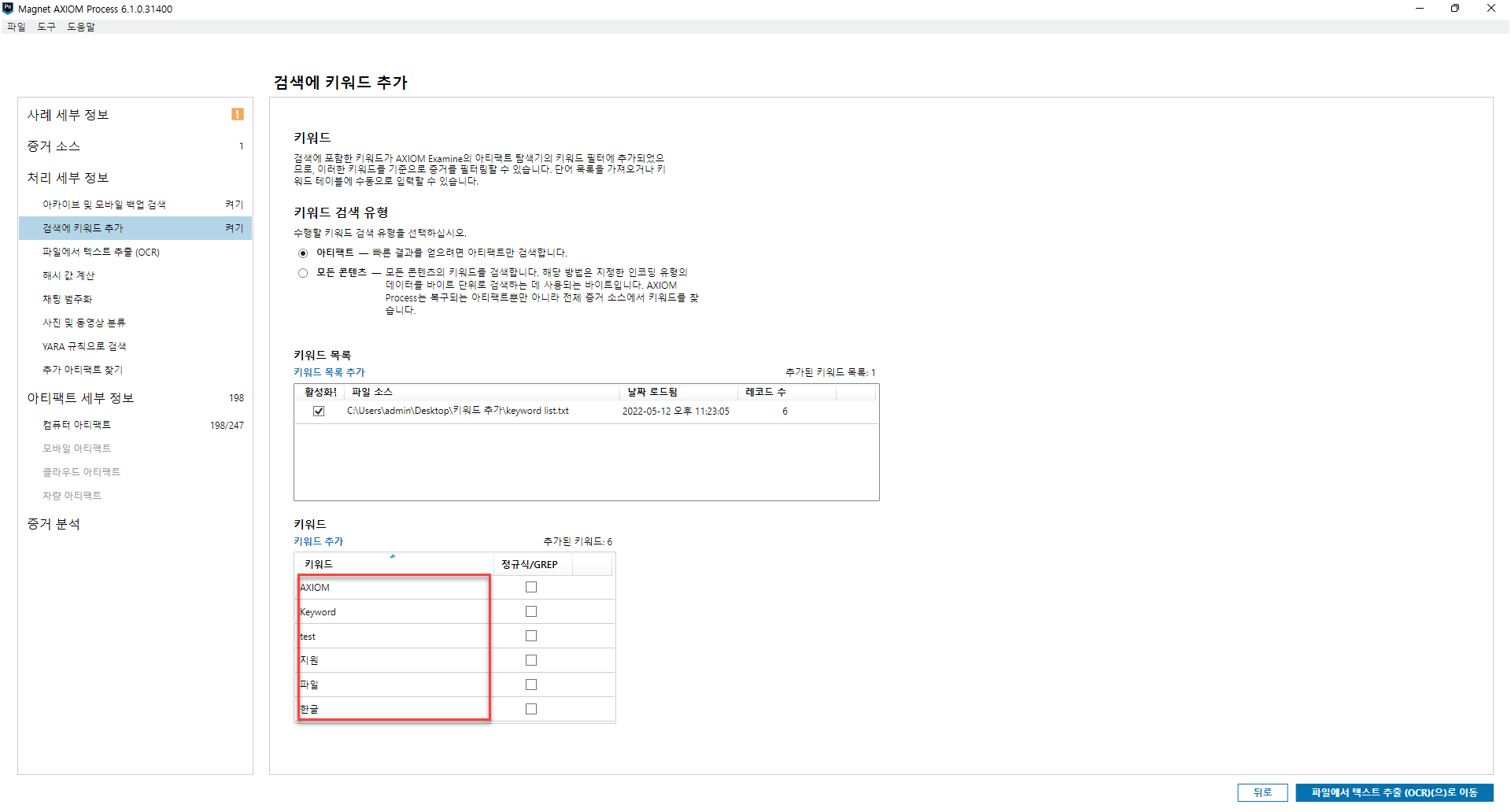1511x812 pixels.
Task: Enable 정규식/GREP checkbox for test keyword
Action: pyautogui.click(x=531, y=637)
